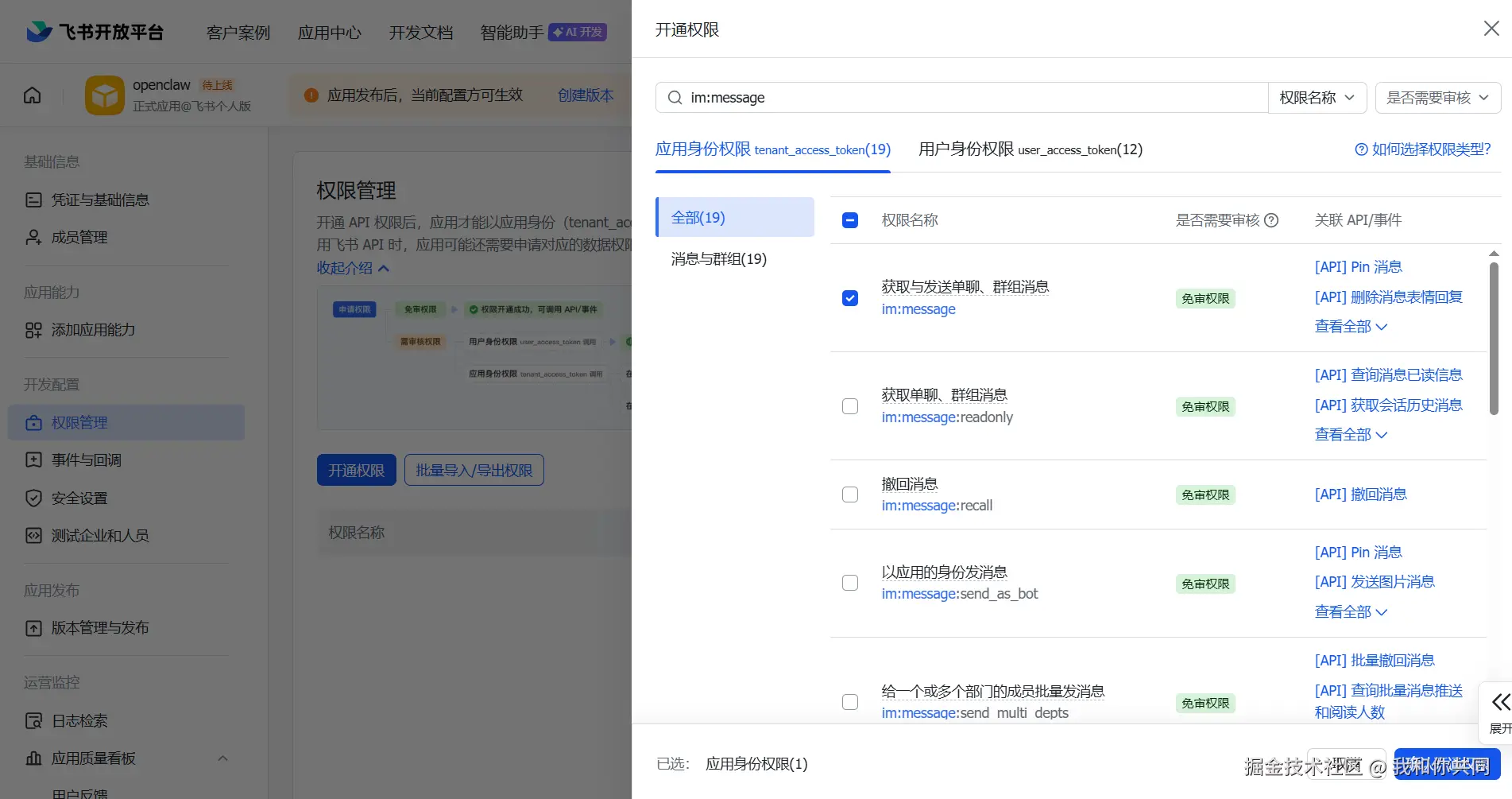Open 事件与回调 via its sidebar icon
The height and width of the screenshot is (799, 1512).
(x=33, y=460)
